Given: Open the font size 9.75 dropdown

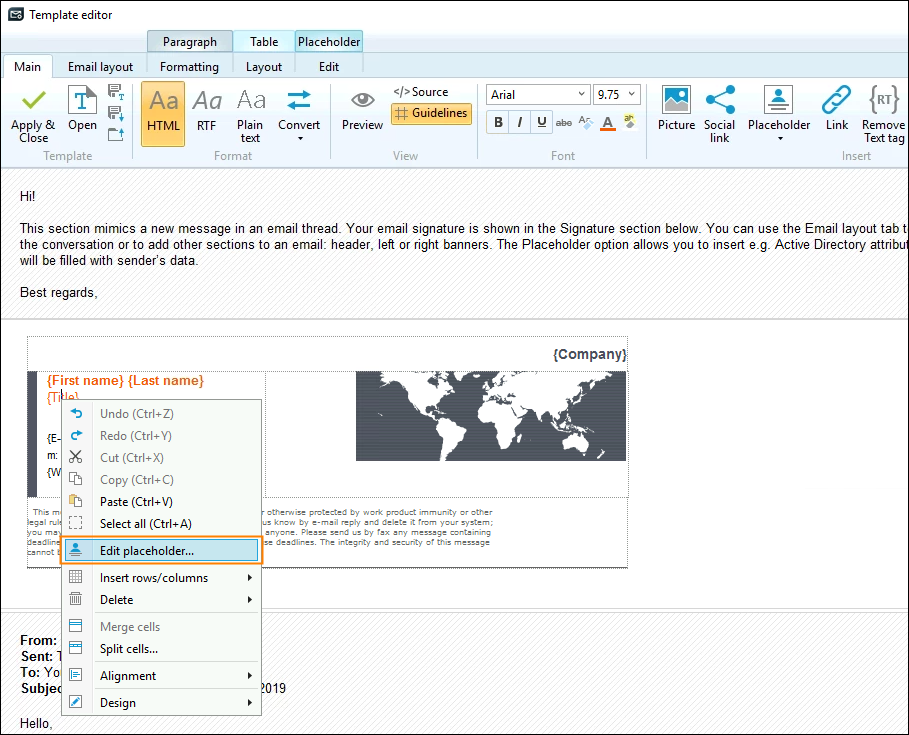Looking at the screenshot, I should coord(632,94).
